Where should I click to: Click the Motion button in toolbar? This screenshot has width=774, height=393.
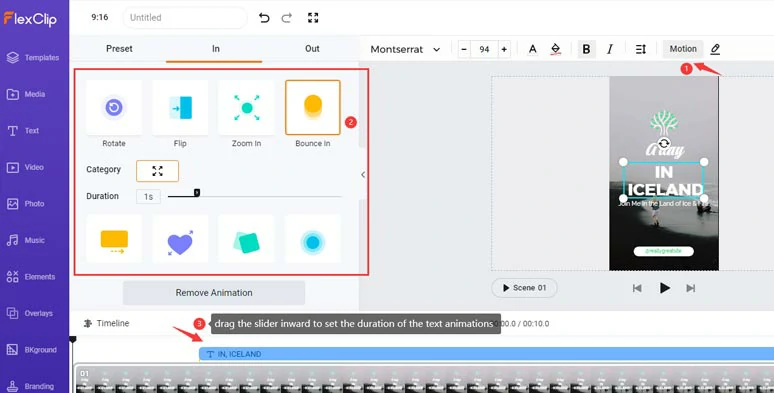(683, 49)
